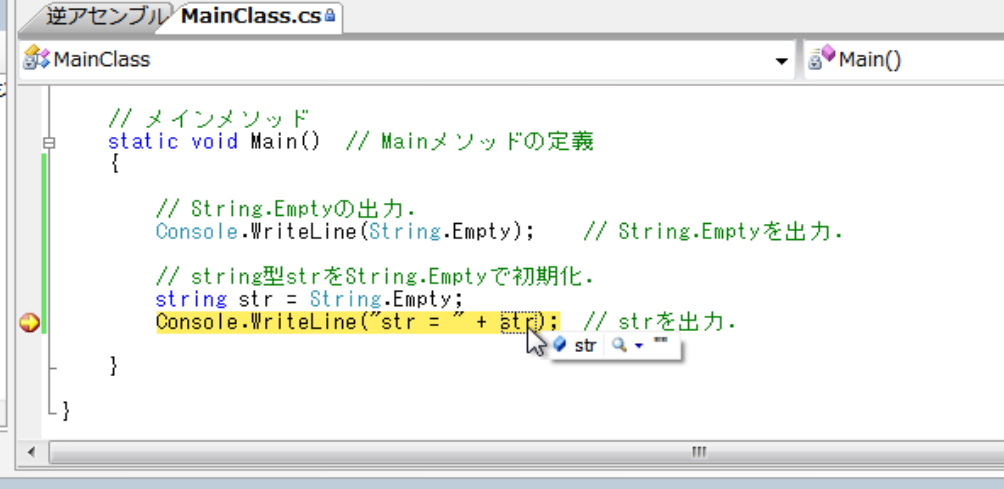Screen dimensions: 1004x489
Task: Click the breakpoint current-statement arrow in margin
Action: [29, 323]
